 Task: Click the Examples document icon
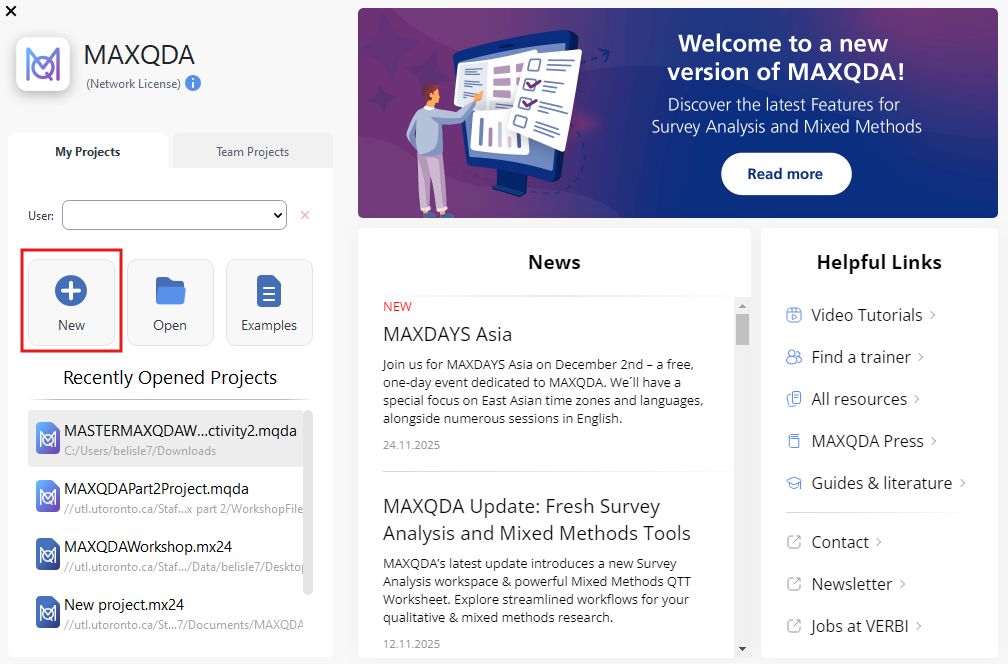coord(269,291)
